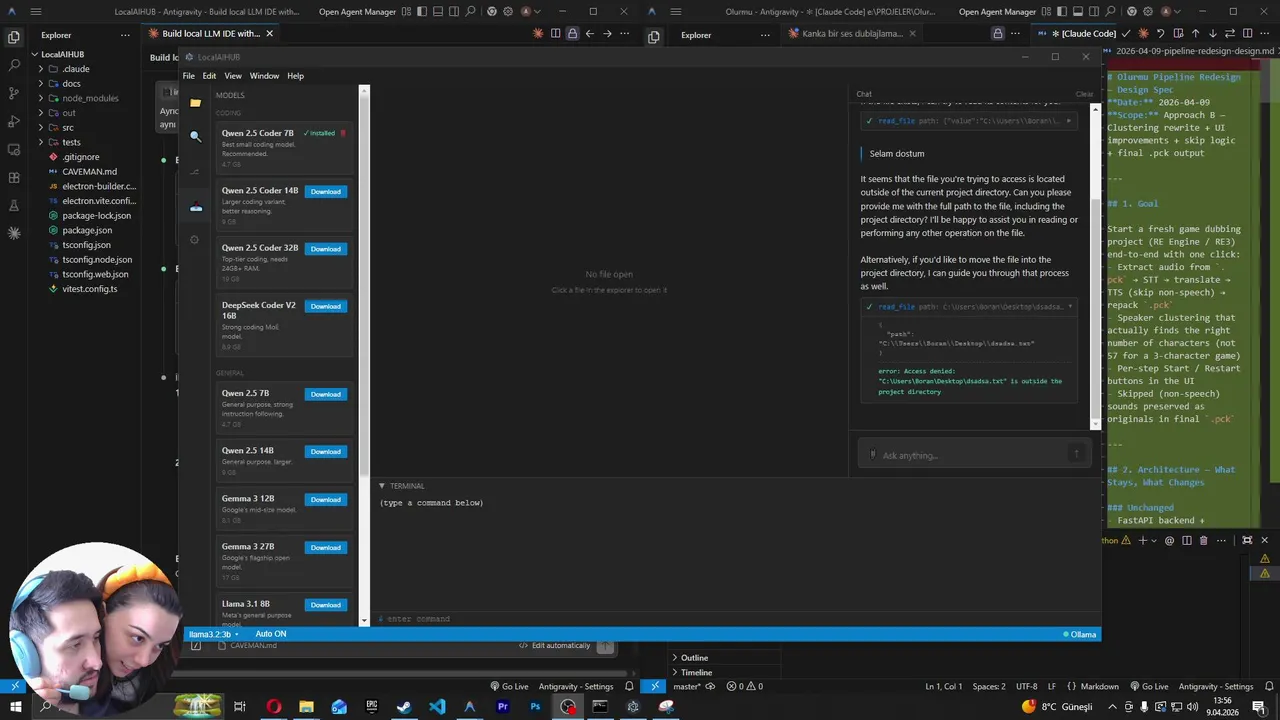Open Search view in left Antigravity activity bar
The image size is (1280, 720).
(14, 65)
